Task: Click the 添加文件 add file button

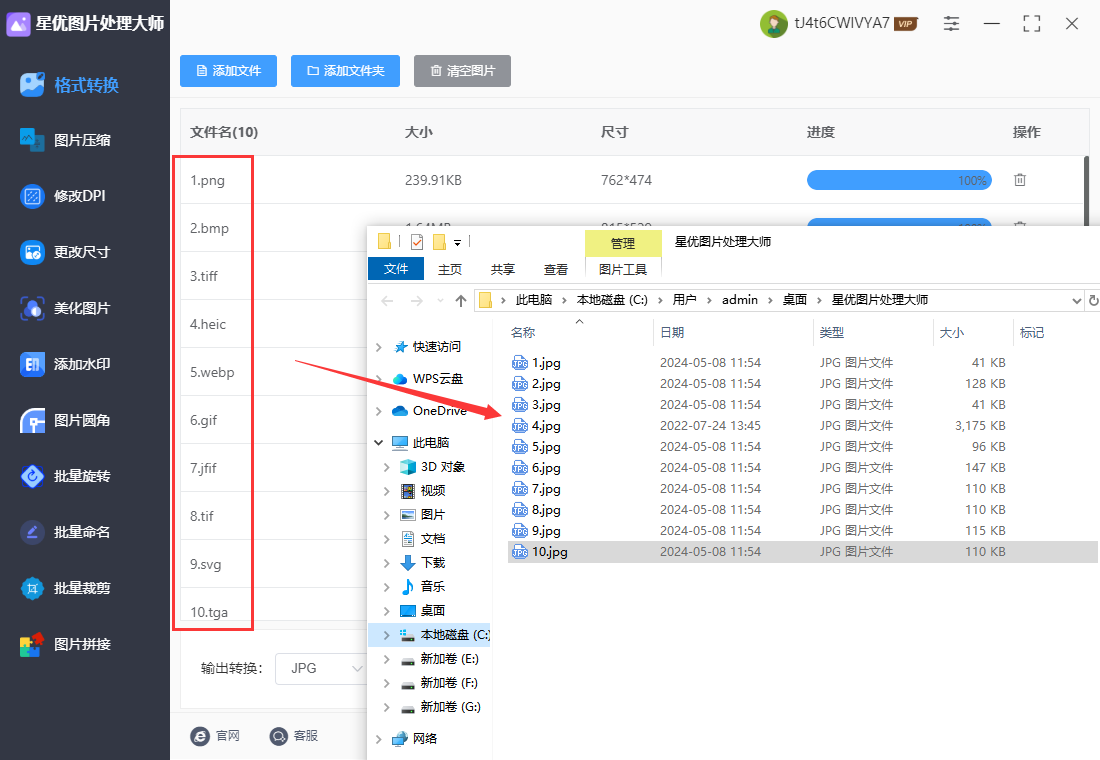Action: click(228, 71)
